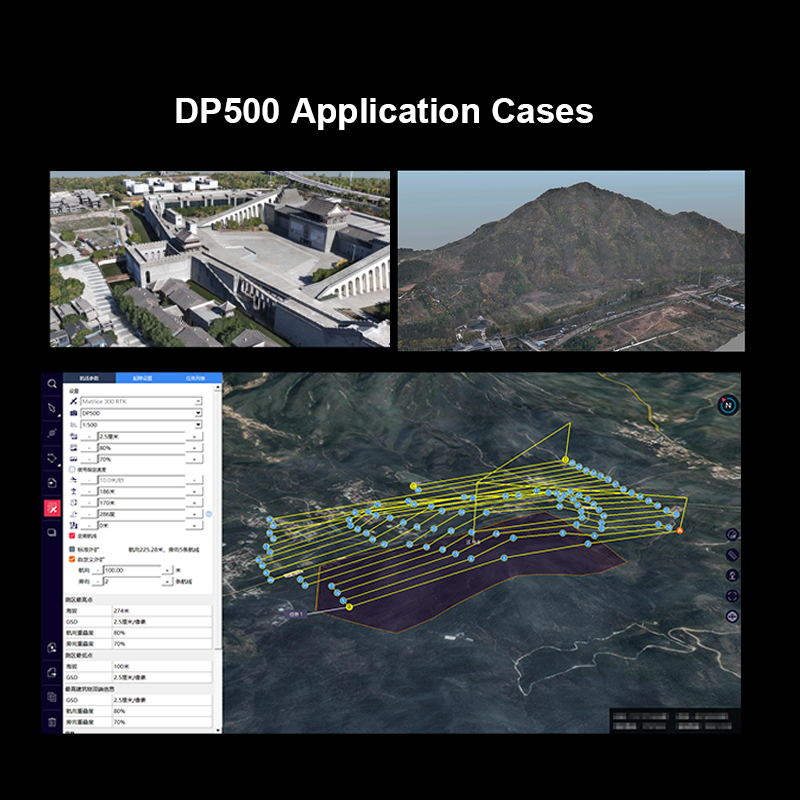Toggle the unchecked checkbox below 70% overlap field
The width and height of the screenshot is (800, 800).
[x=70, y=469]
